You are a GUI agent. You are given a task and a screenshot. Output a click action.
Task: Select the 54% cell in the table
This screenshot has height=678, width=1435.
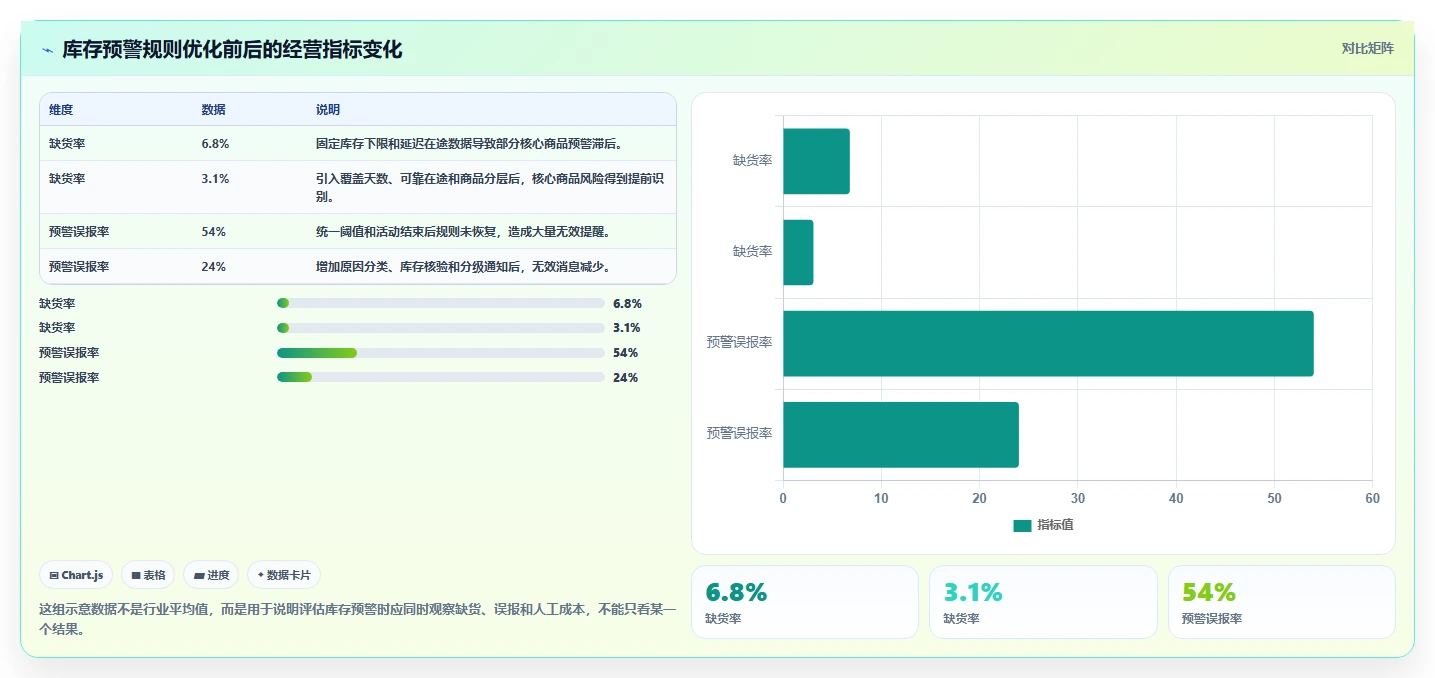[x=213, y=232]
